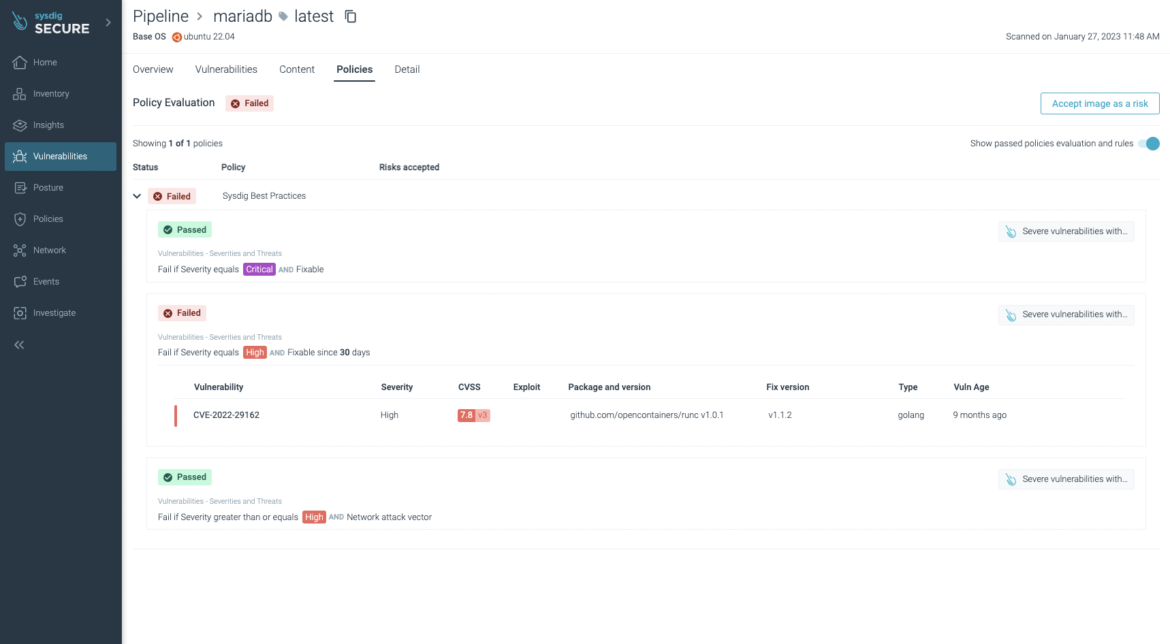This screenshot has width=1170, height=644.
Task: Go to Insights section
Action: 60,125
